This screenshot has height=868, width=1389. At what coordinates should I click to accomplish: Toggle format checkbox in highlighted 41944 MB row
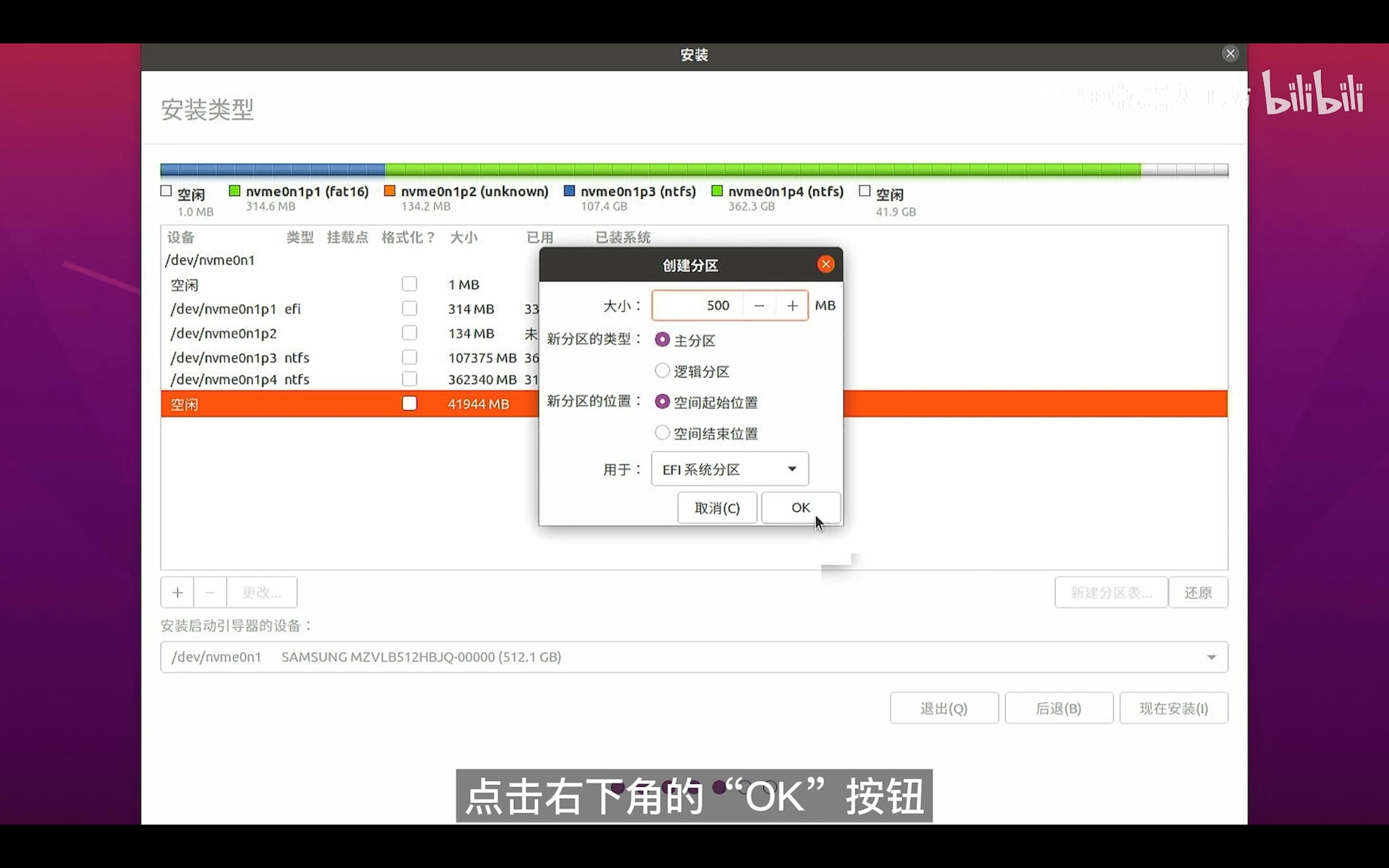tap(409, 404)
